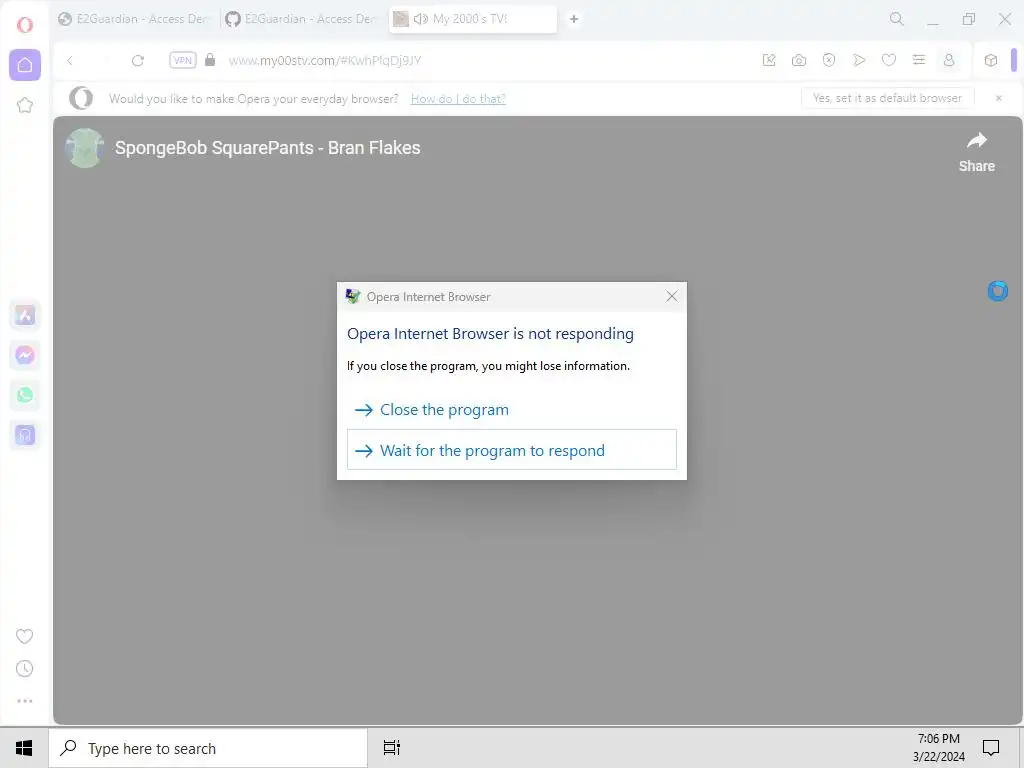
Task: Open the music player sidebar icon
Action: click(25, 435)
